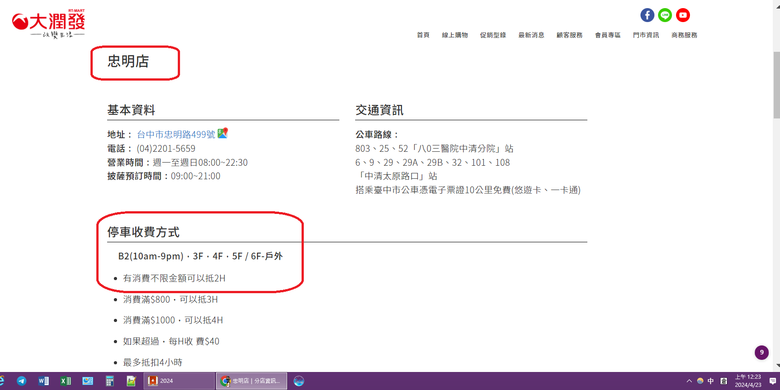
Task: Click the vertical scrollbar thumb
Action: pyautogui.click(x=776, y=85)
